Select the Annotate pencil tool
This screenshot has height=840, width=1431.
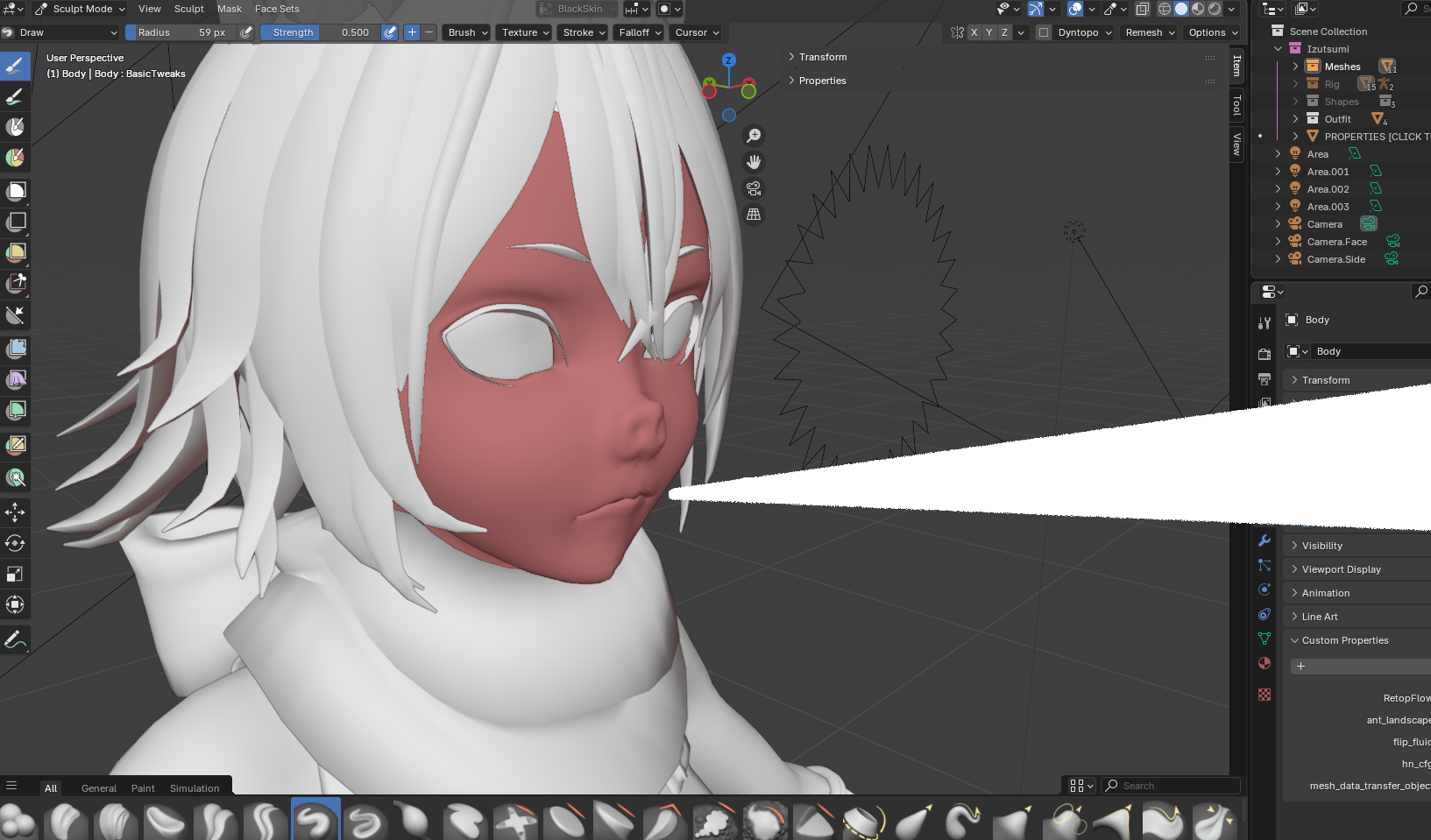pos(16,640)
